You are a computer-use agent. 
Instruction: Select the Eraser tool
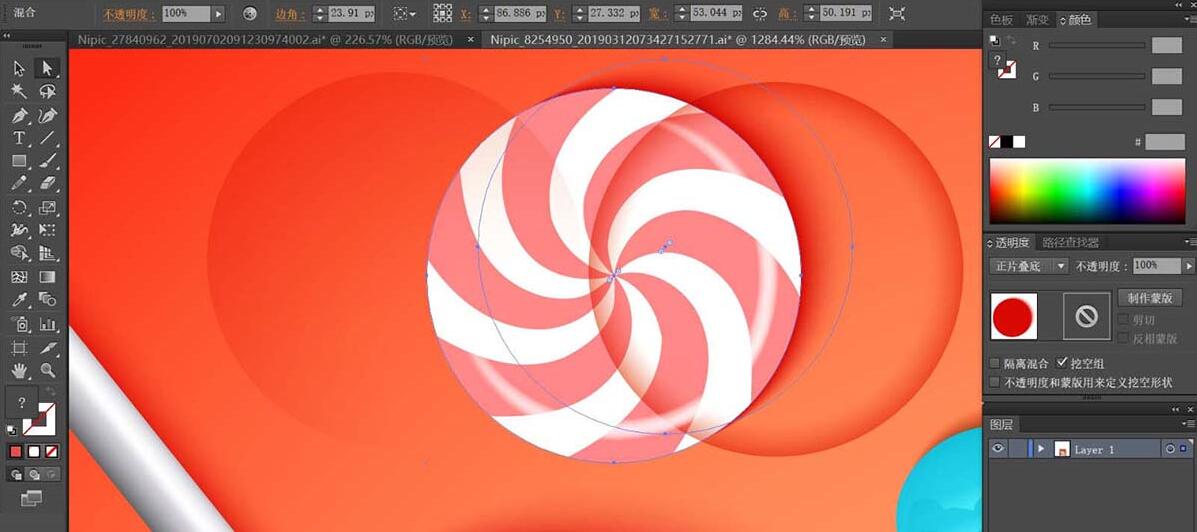(x=47, y=184)
